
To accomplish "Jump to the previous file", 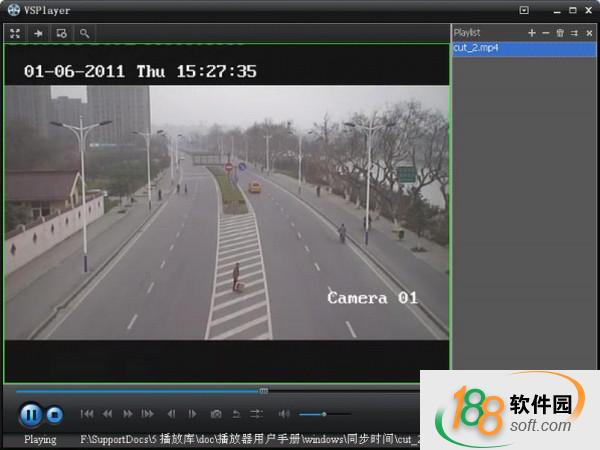I will coord(87,414).
